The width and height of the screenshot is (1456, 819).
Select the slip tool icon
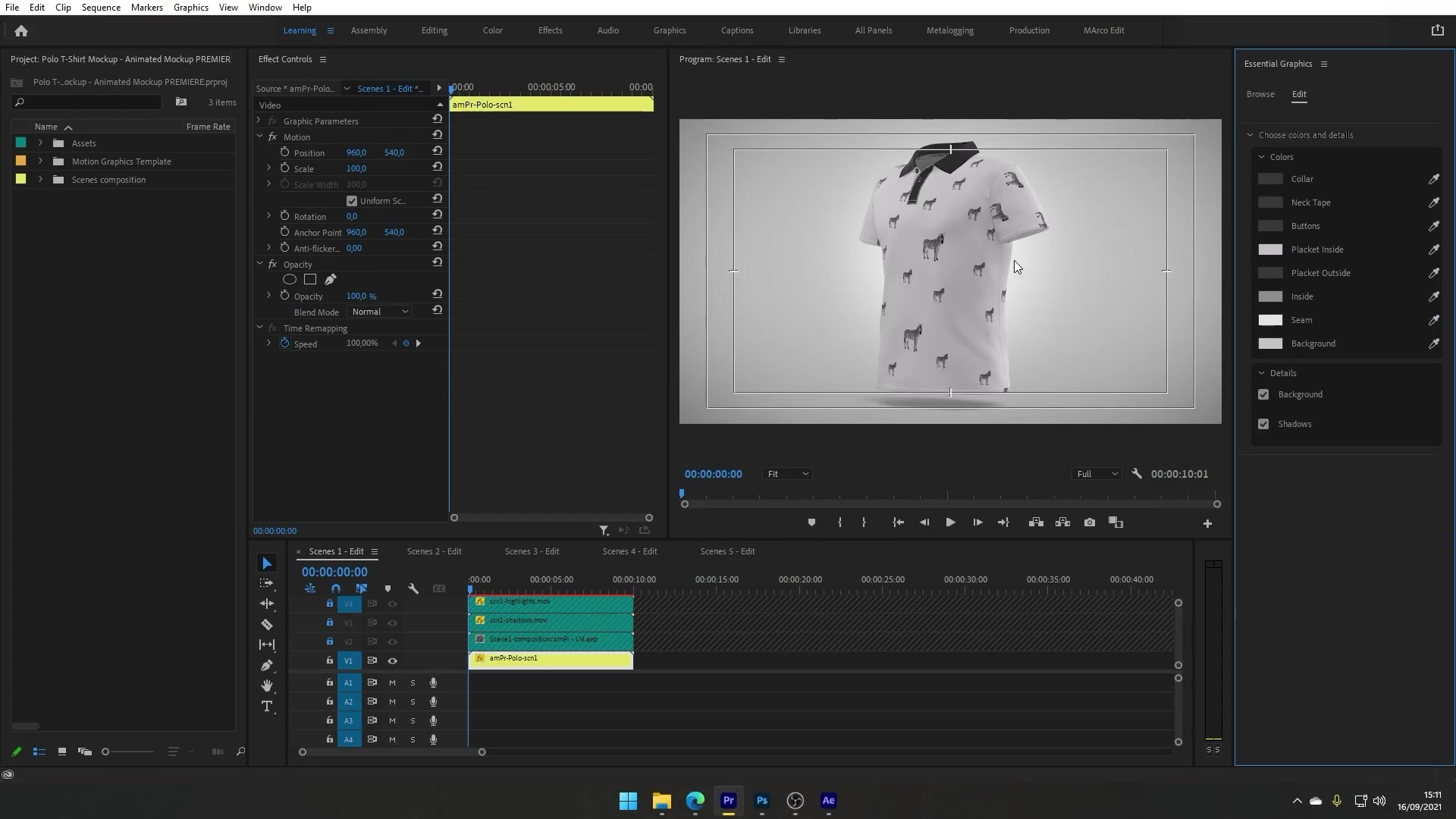click(266, 645)
